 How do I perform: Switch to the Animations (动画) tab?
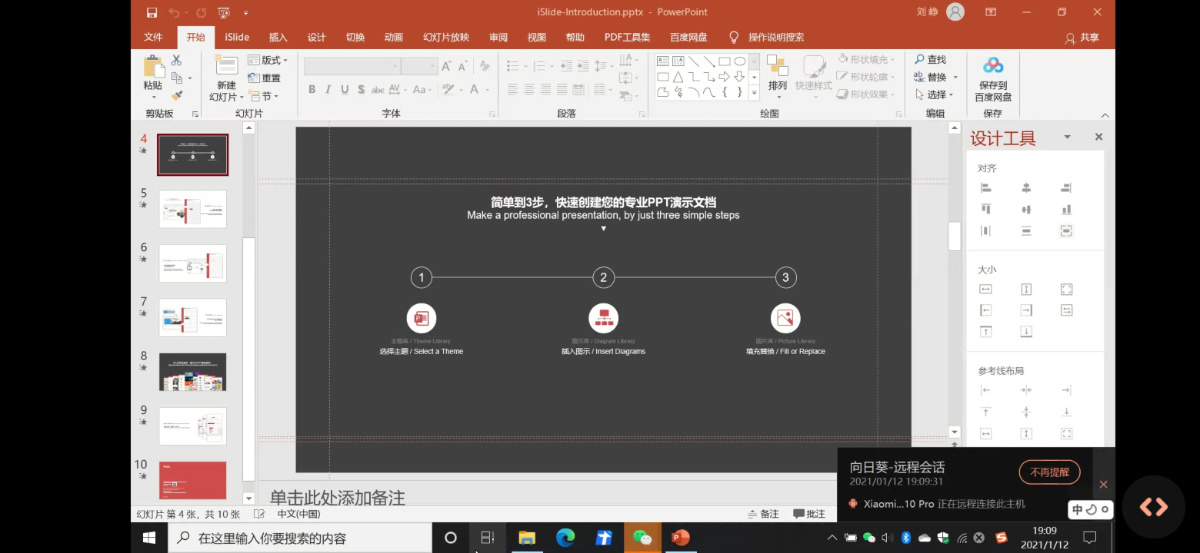pos(393,37)
